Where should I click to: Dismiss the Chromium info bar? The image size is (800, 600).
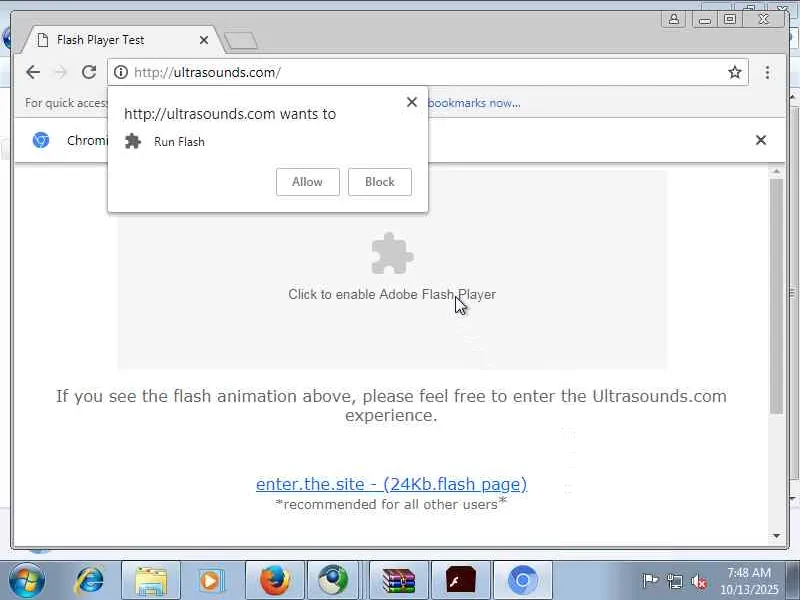[x=760, y=140]
